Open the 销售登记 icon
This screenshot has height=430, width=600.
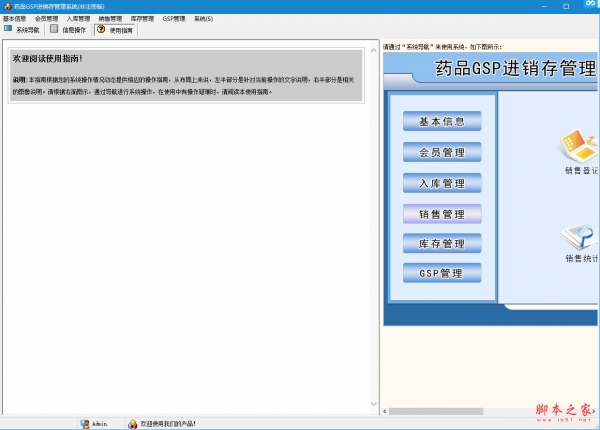pyautogui.click(x=579, y=146)
